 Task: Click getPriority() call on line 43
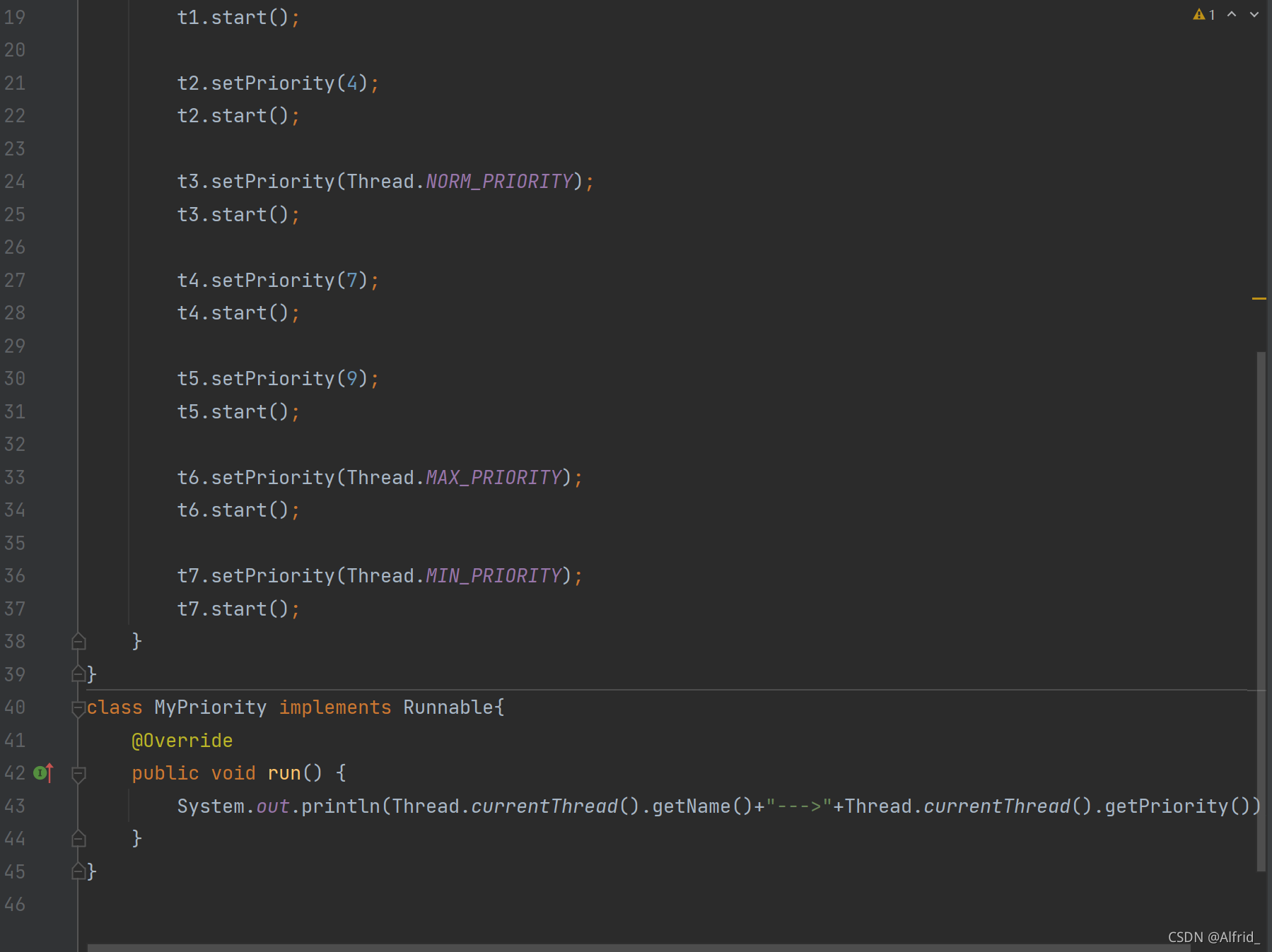(x=1178, y=806)
